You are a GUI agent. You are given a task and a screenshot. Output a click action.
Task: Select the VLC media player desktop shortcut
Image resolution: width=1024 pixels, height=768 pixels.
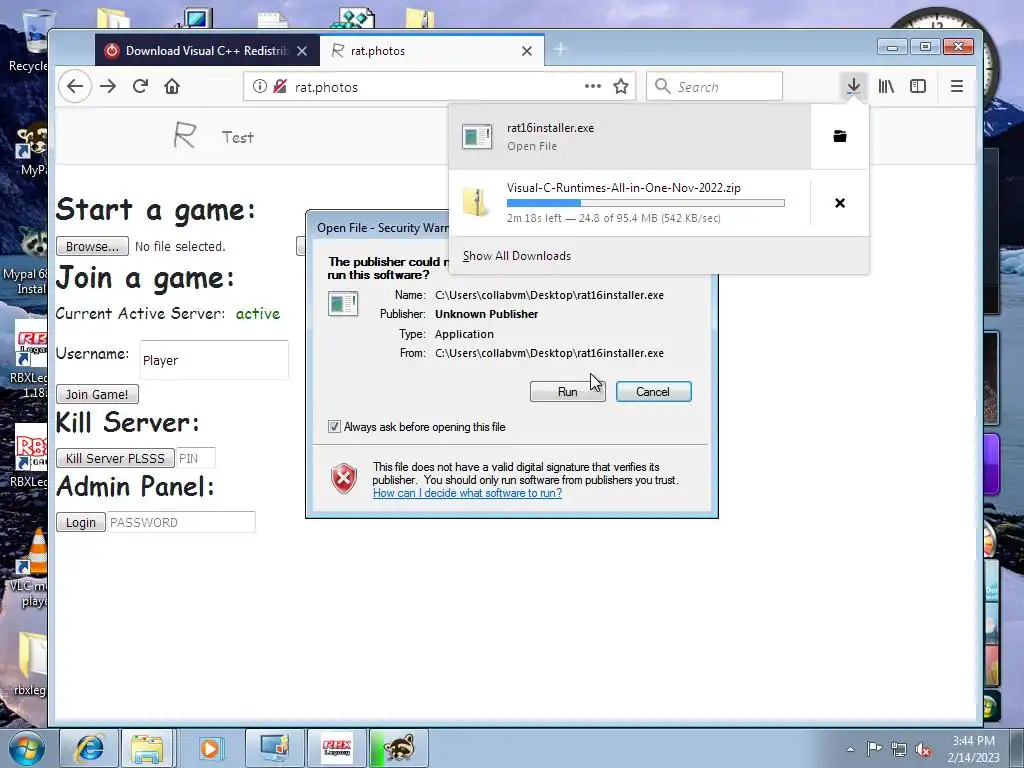(x=27, y=567)
